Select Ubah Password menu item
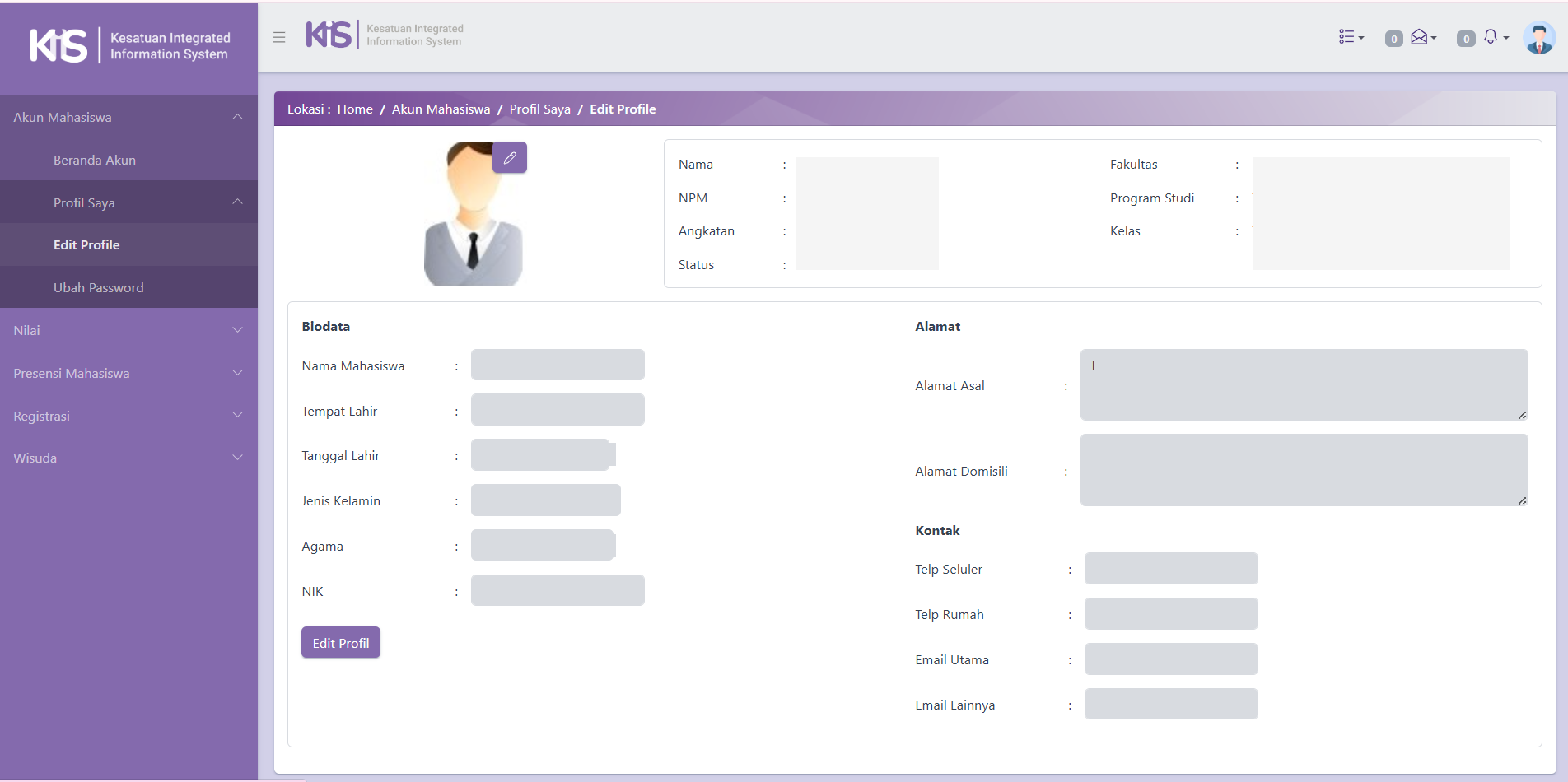1568x782 pixels. point(98,287)
